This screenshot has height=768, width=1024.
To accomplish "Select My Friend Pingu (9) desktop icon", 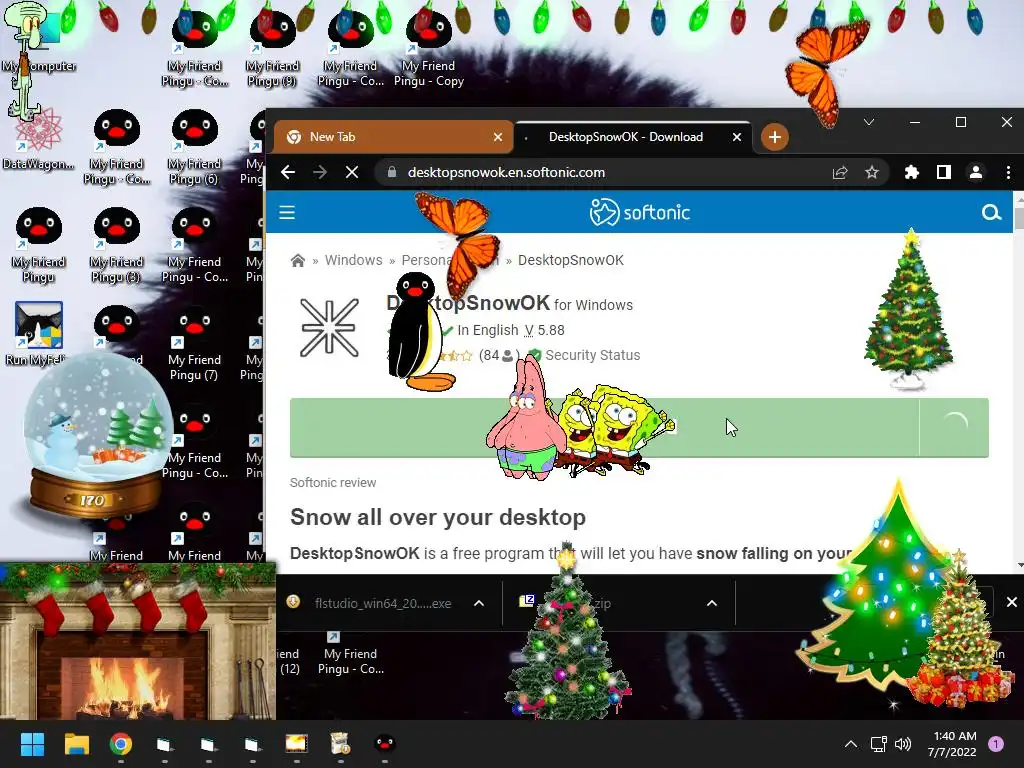I will click(272, 49).
